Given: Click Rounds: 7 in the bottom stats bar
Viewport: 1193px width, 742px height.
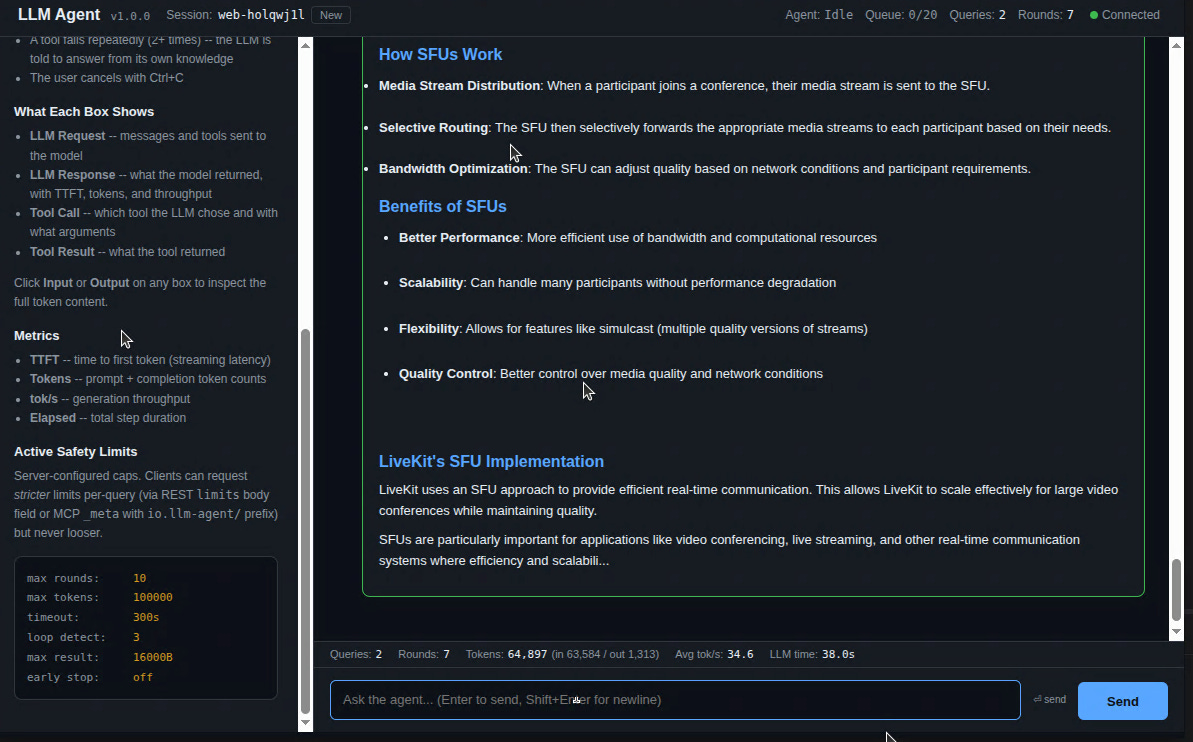Looking at the screenshot, I should 424,654.
